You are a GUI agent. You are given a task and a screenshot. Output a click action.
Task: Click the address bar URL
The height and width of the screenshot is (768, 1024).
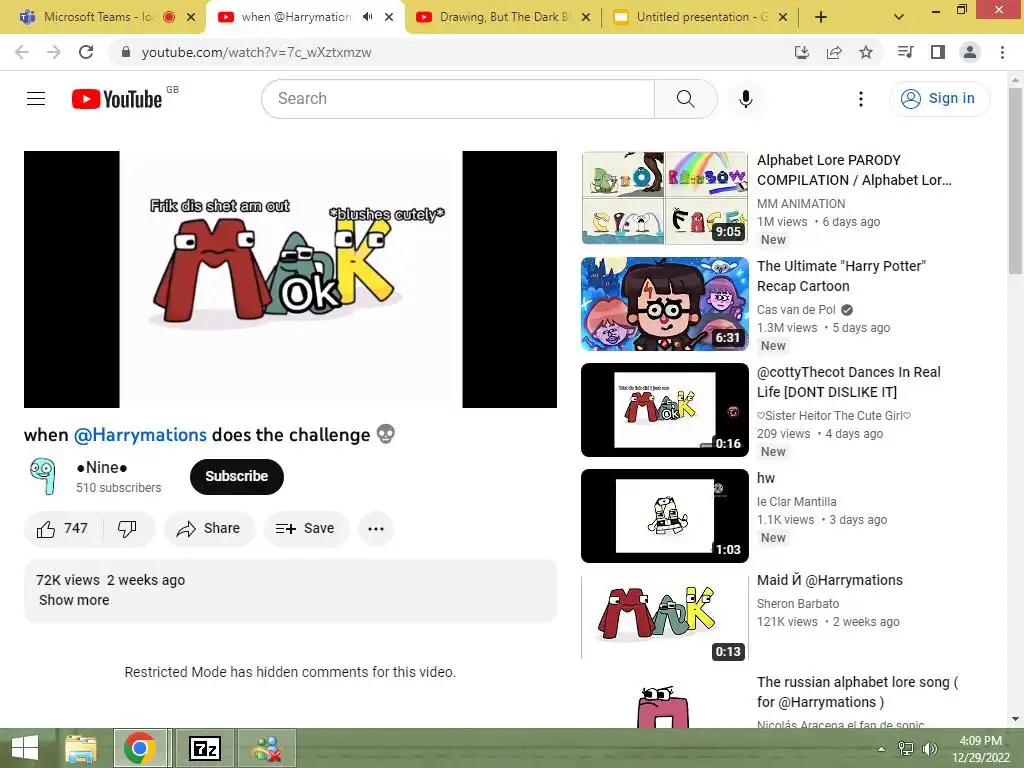click(256, 52)
